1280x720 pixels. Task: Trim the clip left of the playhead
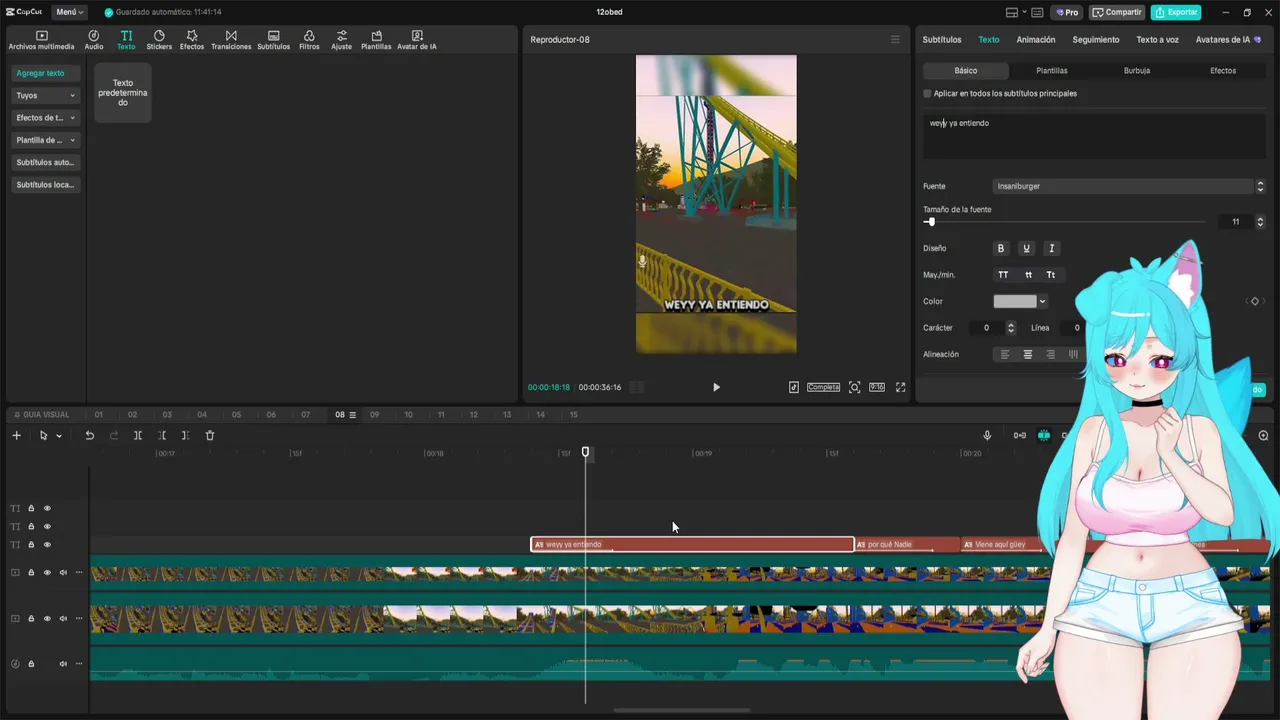pyautogui.click(x=162, y=436)
